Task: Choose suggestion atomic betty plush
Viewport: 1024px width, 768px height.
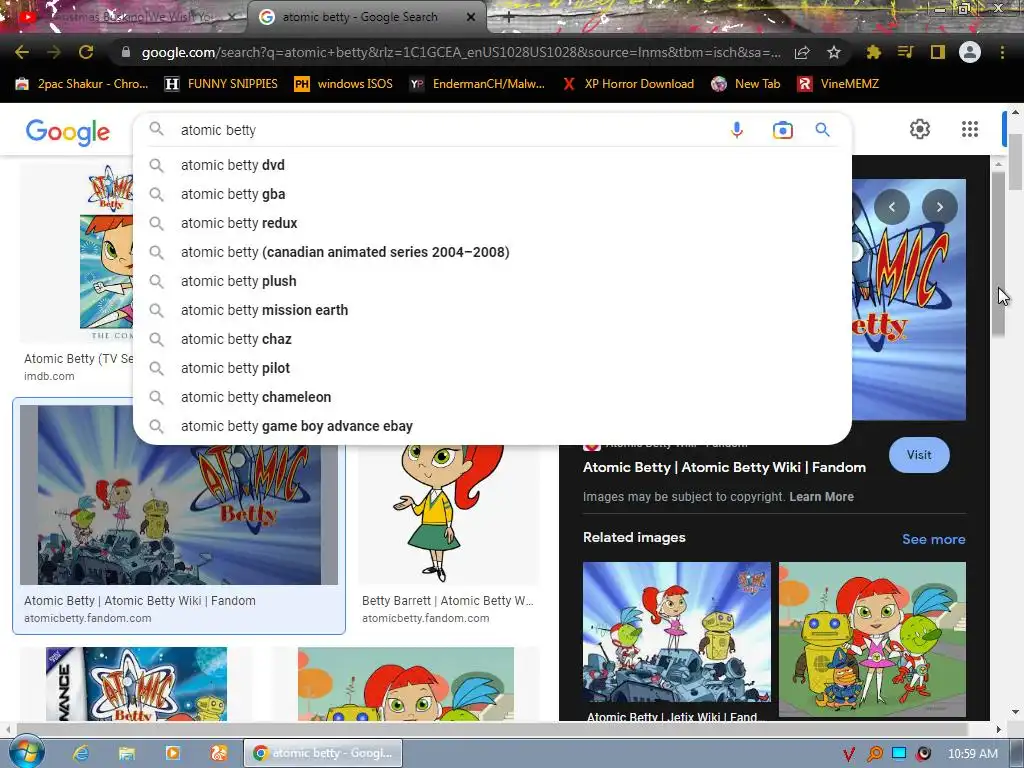Action: point(492,281)
